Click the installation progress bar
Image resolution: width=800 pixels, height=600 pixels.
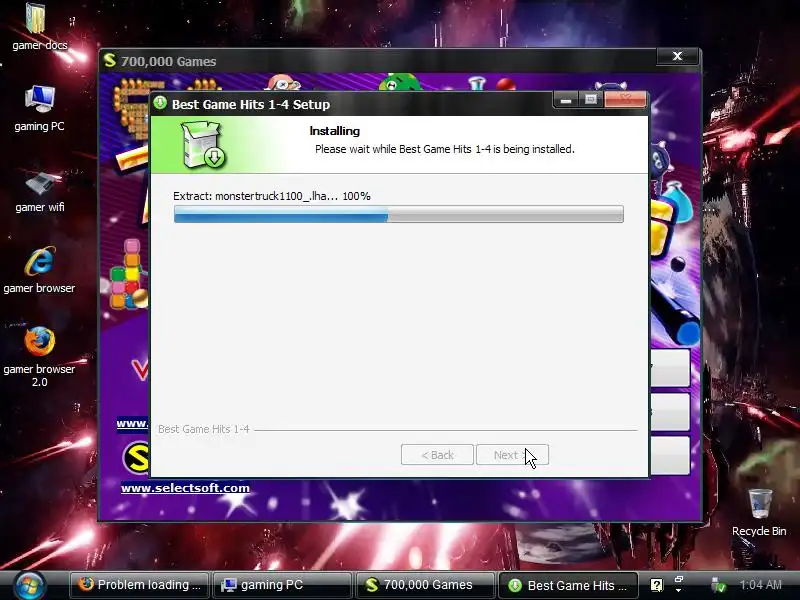click(x=398, y=214)
